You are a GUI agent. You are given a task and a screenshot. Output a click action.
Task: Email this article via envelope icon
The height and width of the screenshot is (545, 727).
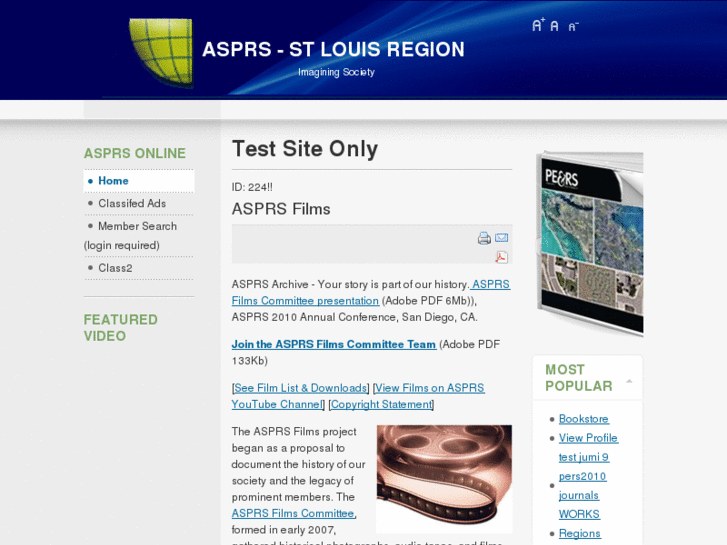coord(501,238)
